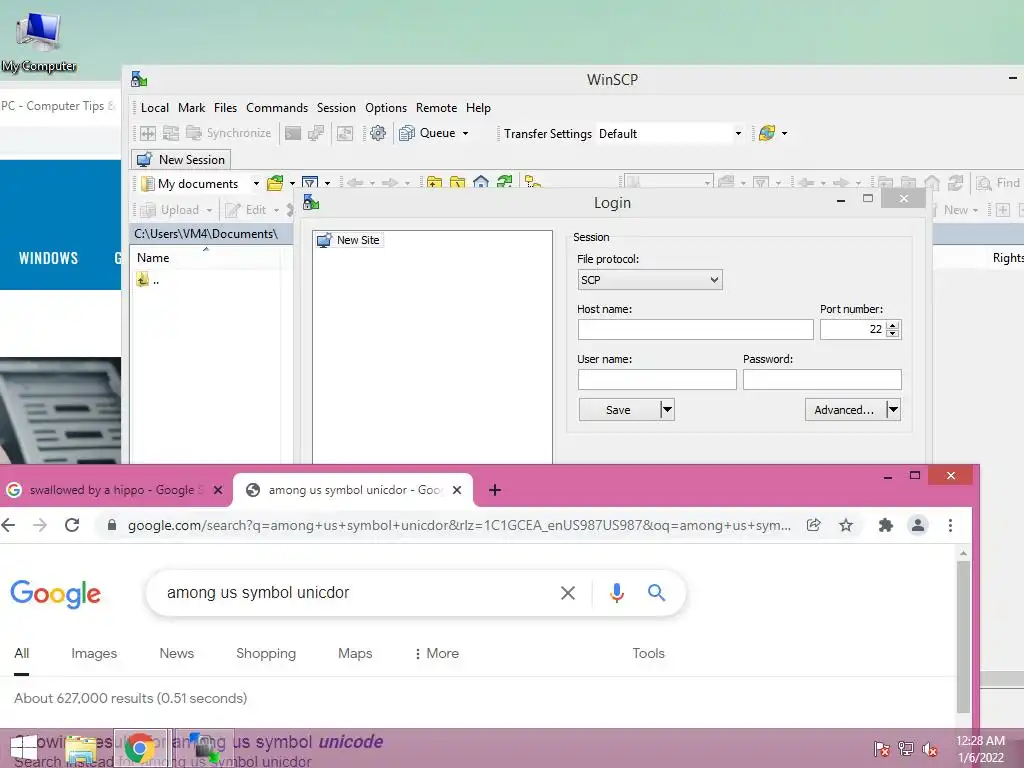Click the Password input field

[x=822, y=379]
